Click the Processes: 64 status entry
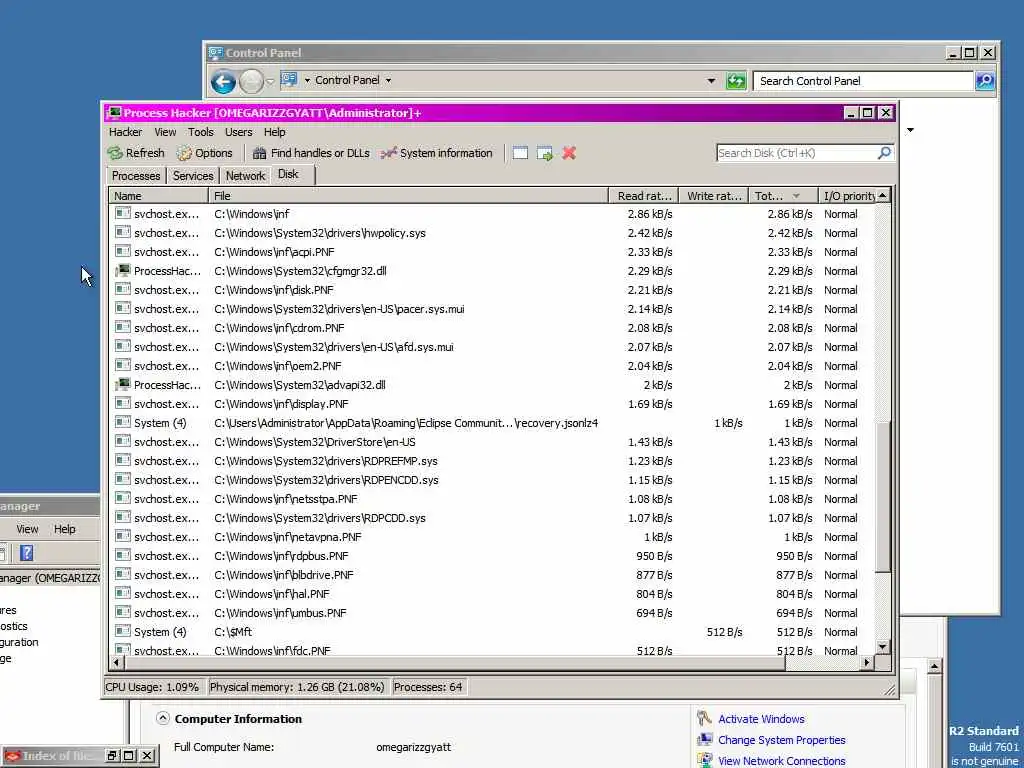The width and height of the screenshot is (1024, 768). [x=428, y=687]
